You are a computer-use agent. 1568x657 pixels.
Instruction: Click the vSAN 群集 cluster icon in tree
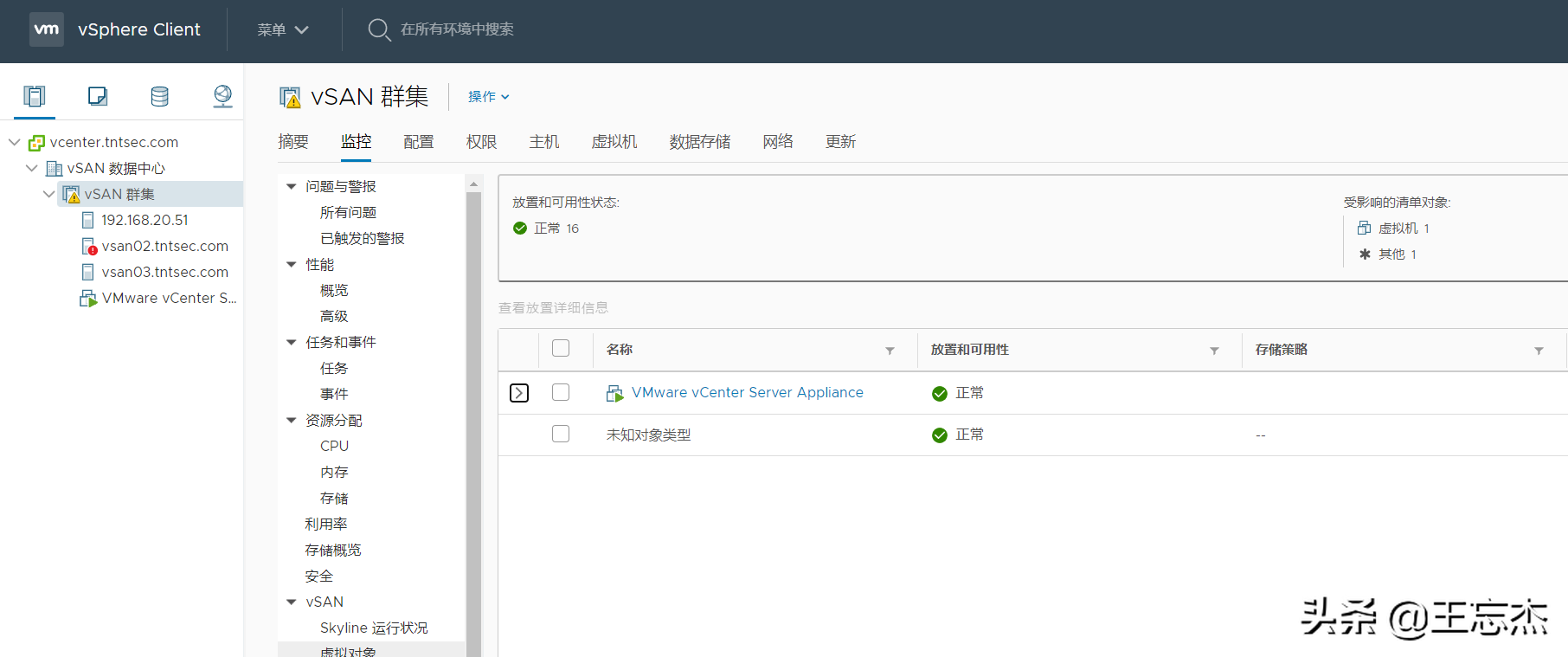(71, 195)
